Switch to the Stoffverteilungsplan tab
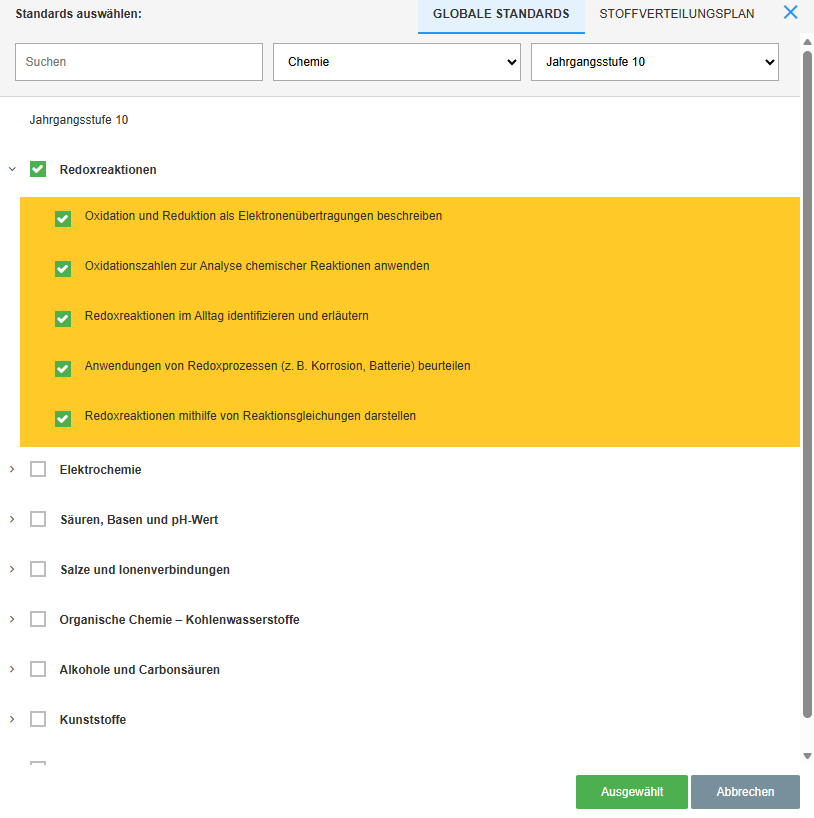The height and width of the screenshot is (818, 814). (677, 14)
